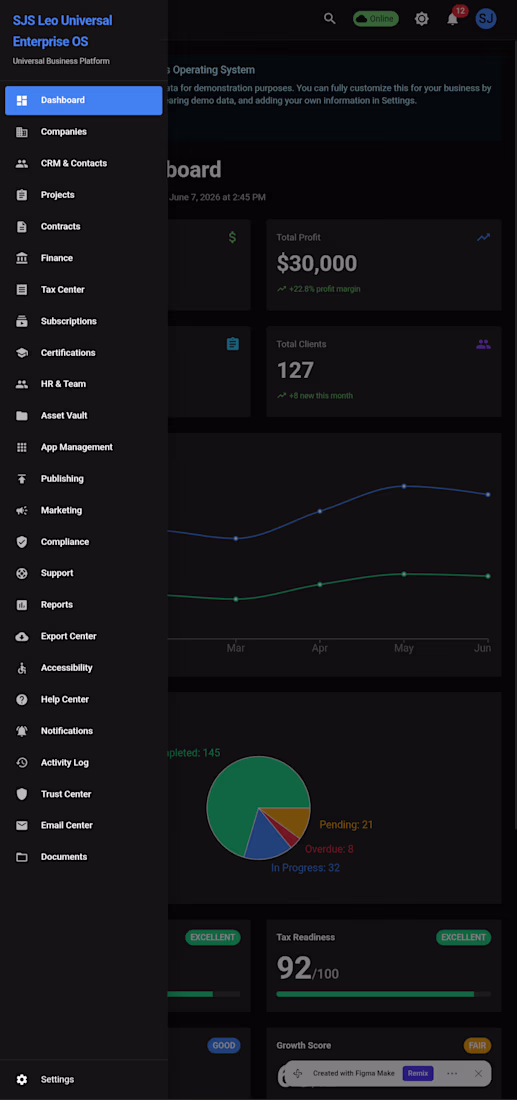Select the Dashboard menu label
The width and height of the screenshot is (517, 1100).
[62, 100]
